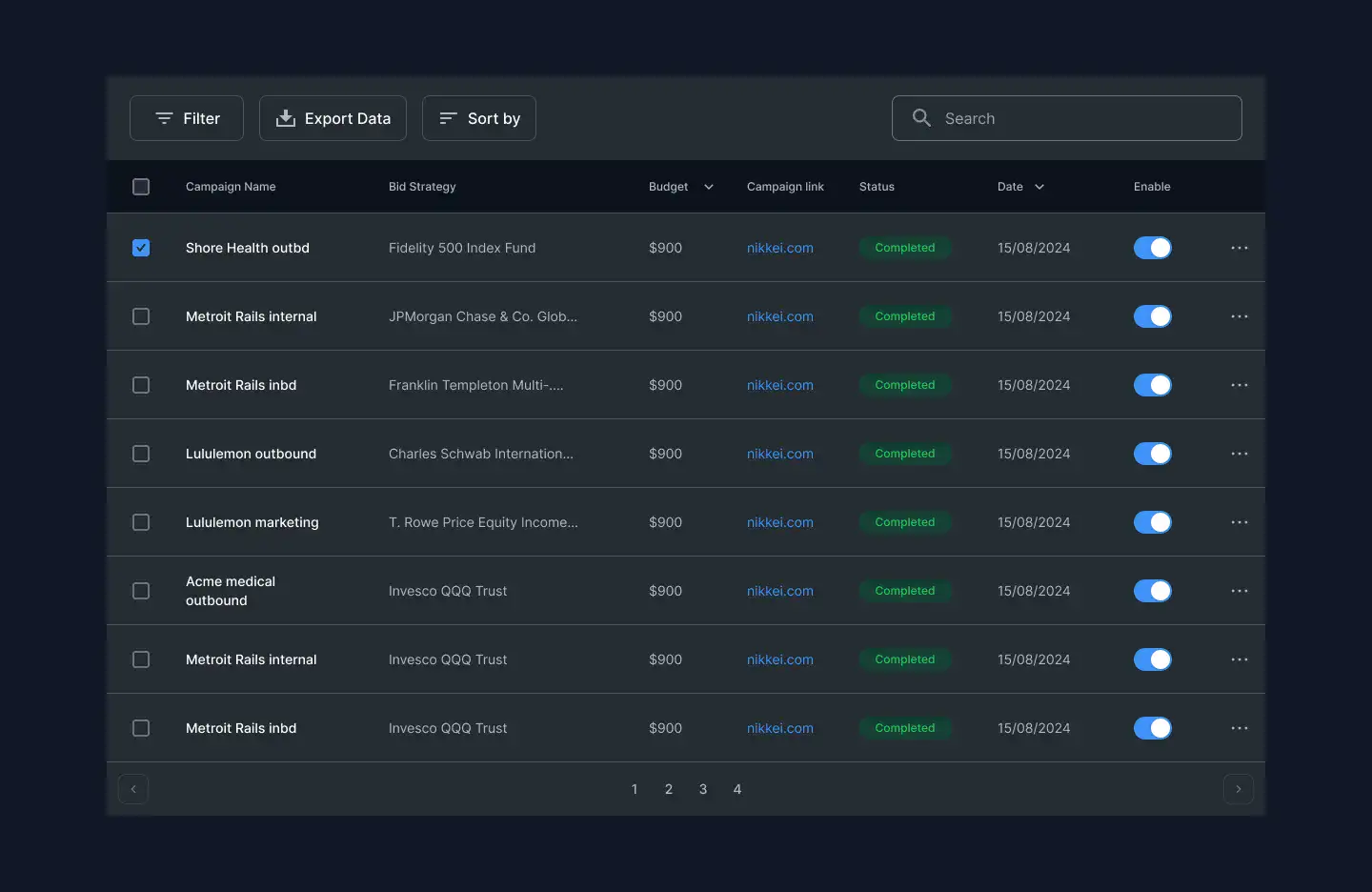This screenshot has width=1372, height=892.
Task: Open three-dot menu for Metroit Rails inbd Invesco row
Action: tap(1239, 728)
